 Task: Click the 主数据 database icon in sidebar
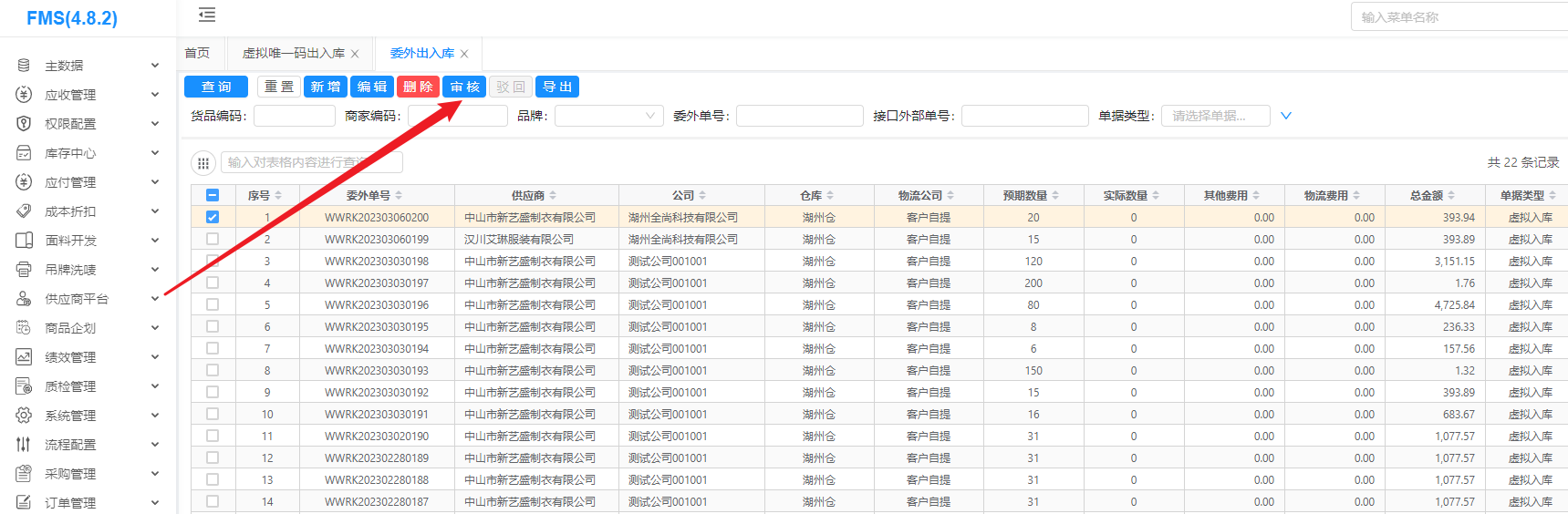pyautogui.click(x=24, y=66)
